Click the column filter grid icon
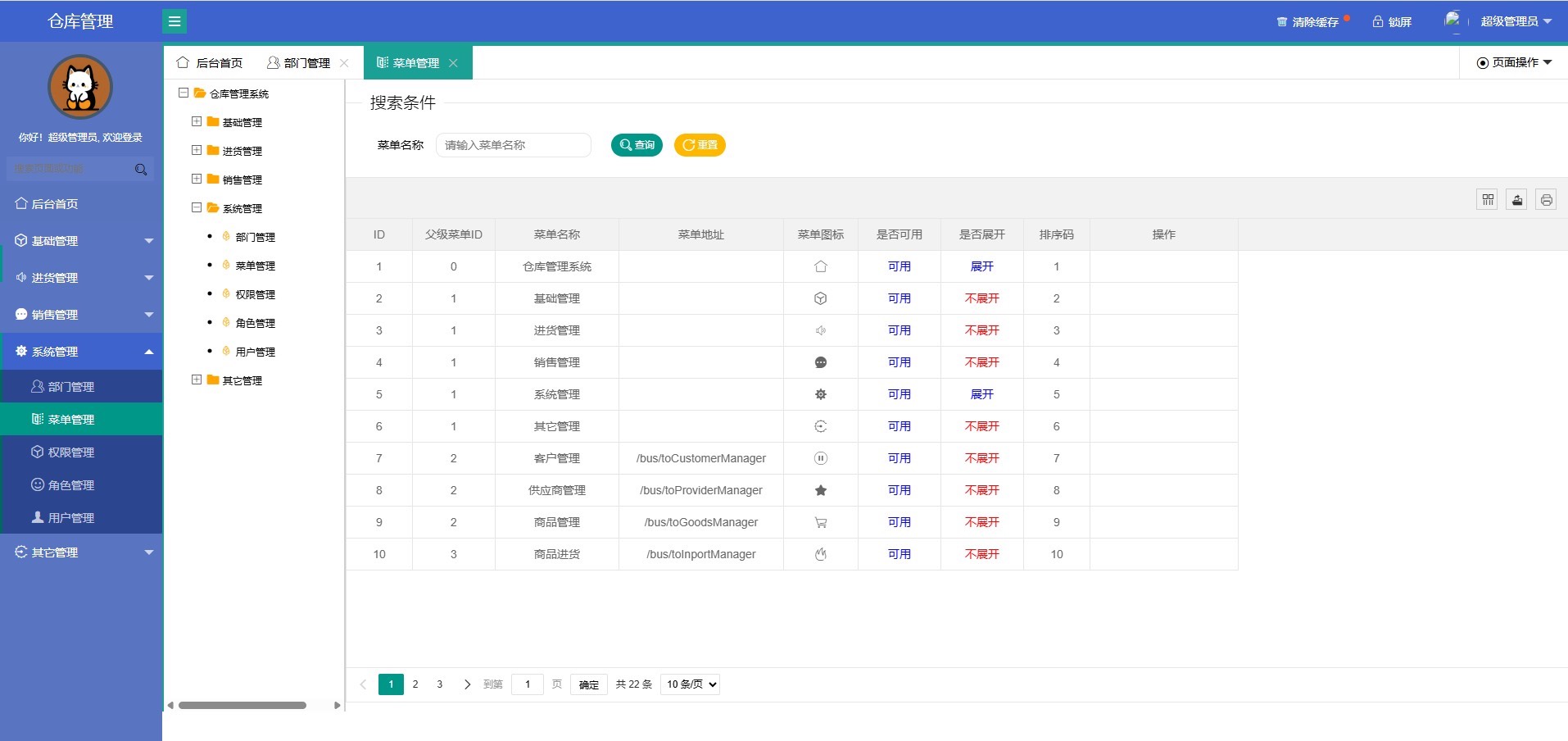This screenshot has height=741, width=1568. 1488,200
